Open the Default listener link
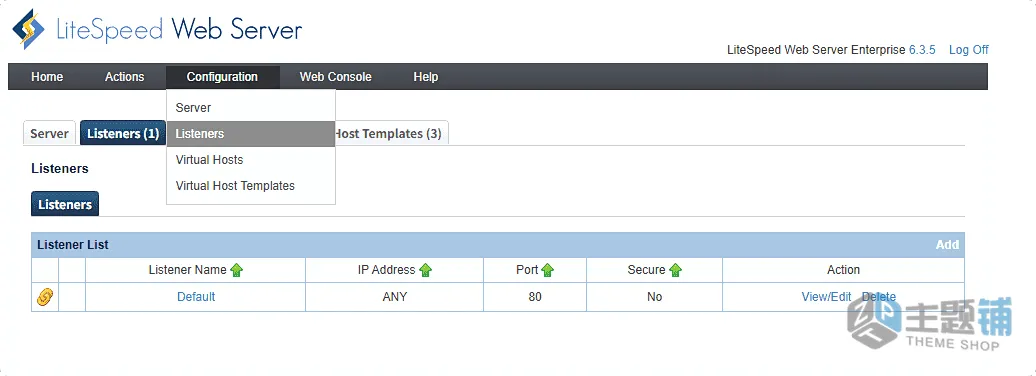Screen dimensions: 1036x376 pyautogui.click(x=196, y=297)
